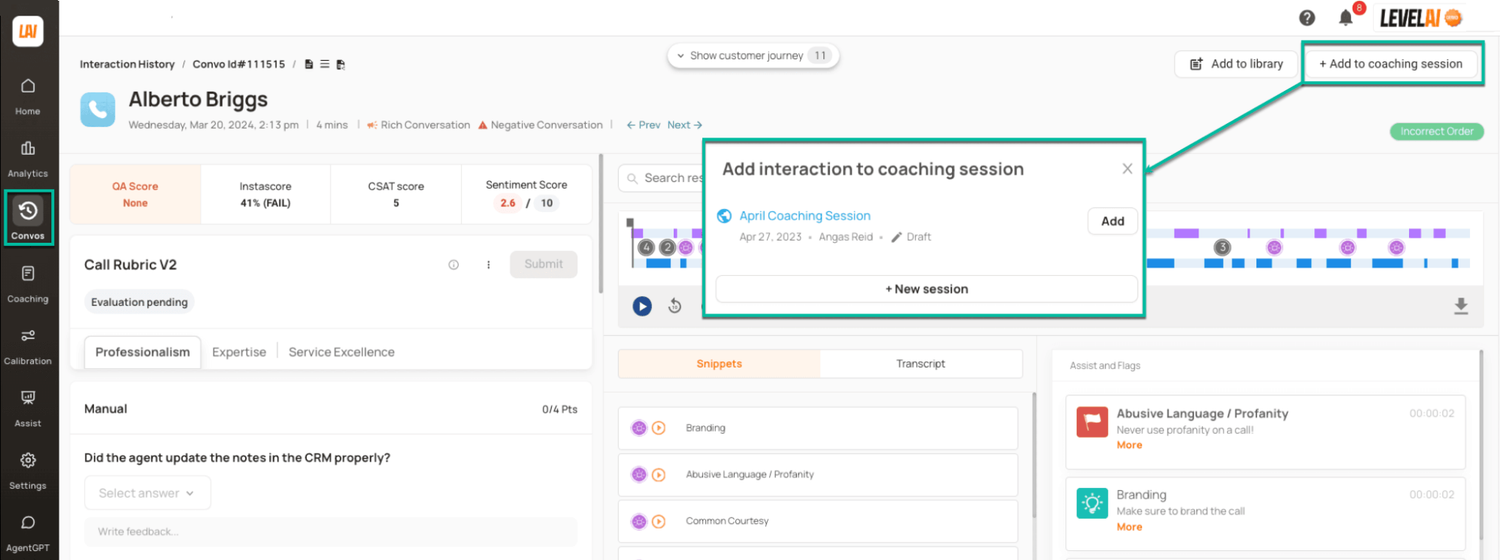Select the Transcript tab
1500x560 pixels.
pyautogui.click(x=921, y=364)
